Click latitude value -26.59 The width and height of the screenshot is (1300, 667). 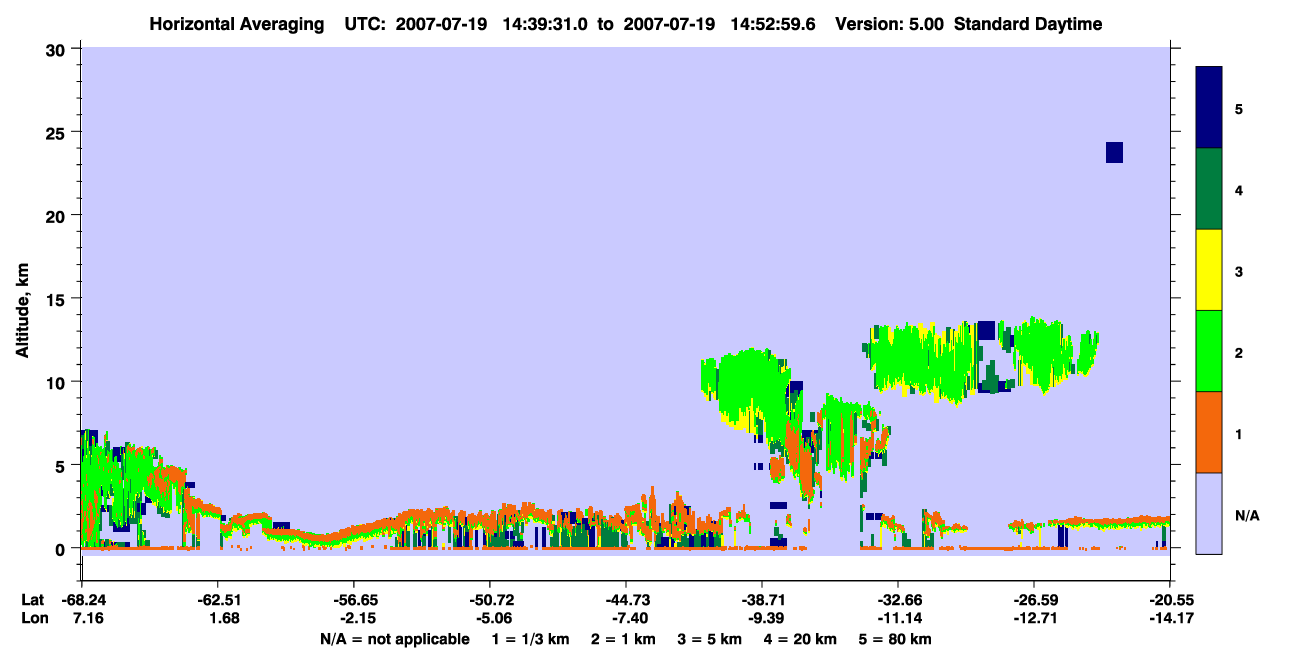1034,600
